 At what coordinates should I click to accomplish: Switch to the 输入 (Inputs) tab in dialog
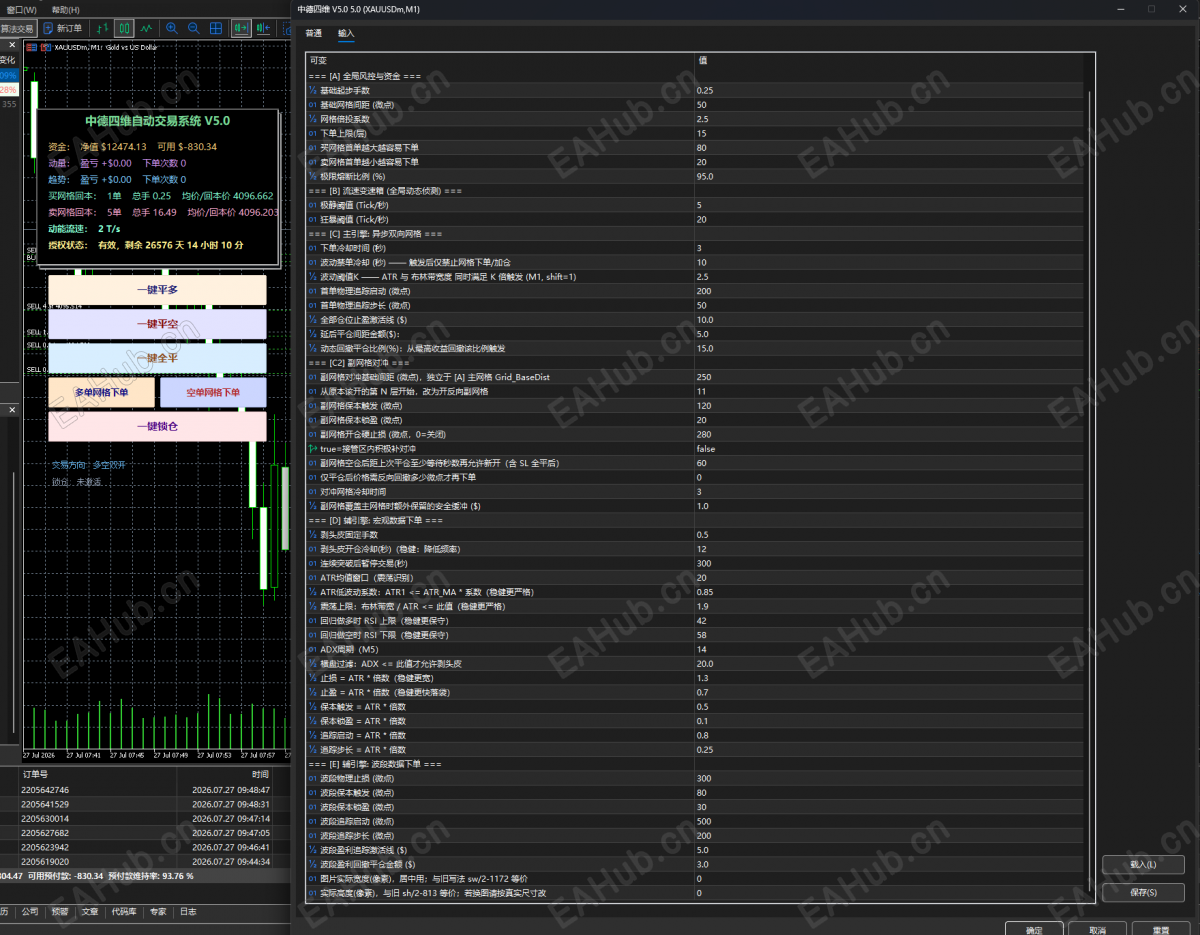(x=346, y=33)
